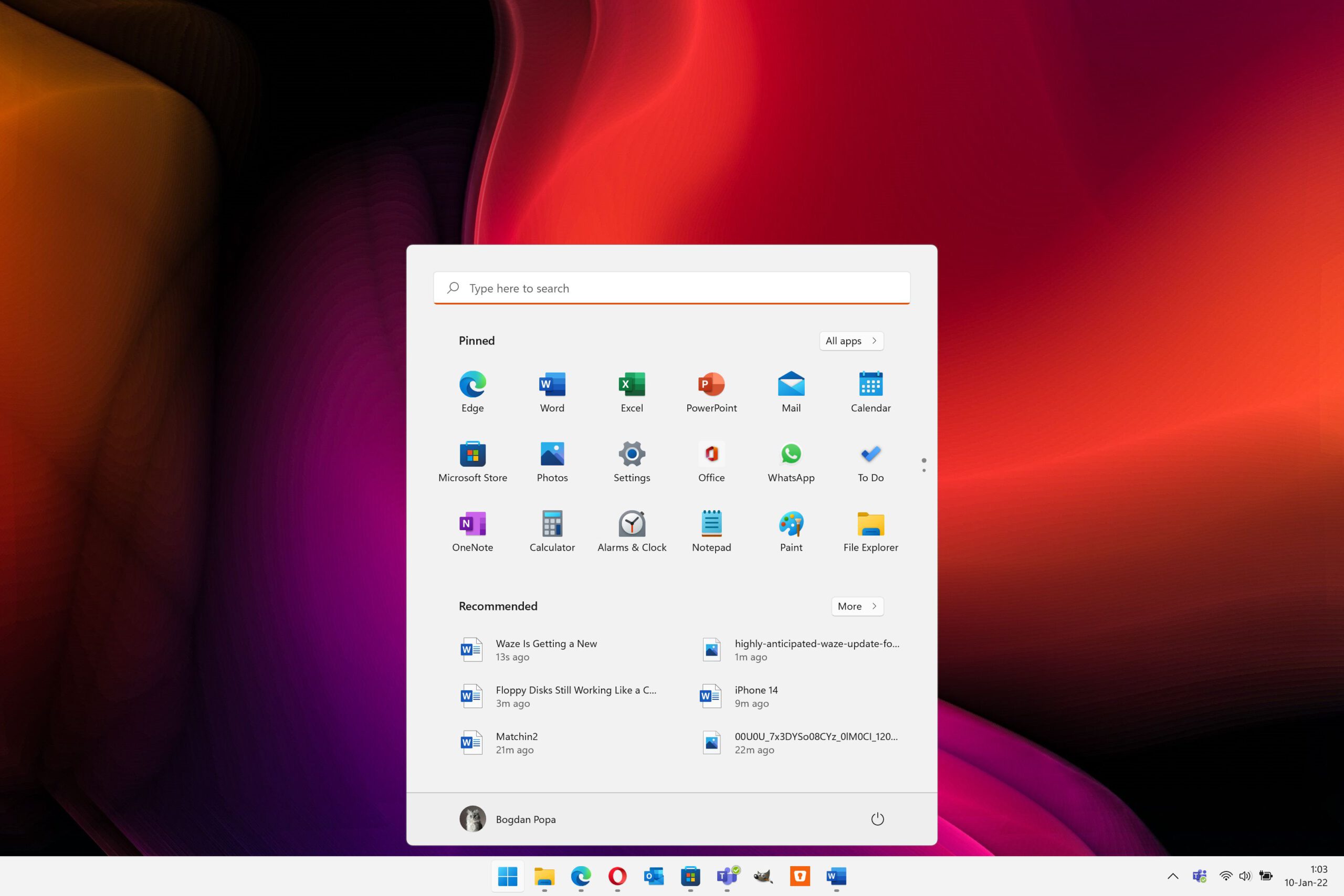This screenshot has height=896, width=1344.
Task: Open the Calendar pinned app
Action: (870, 392)
